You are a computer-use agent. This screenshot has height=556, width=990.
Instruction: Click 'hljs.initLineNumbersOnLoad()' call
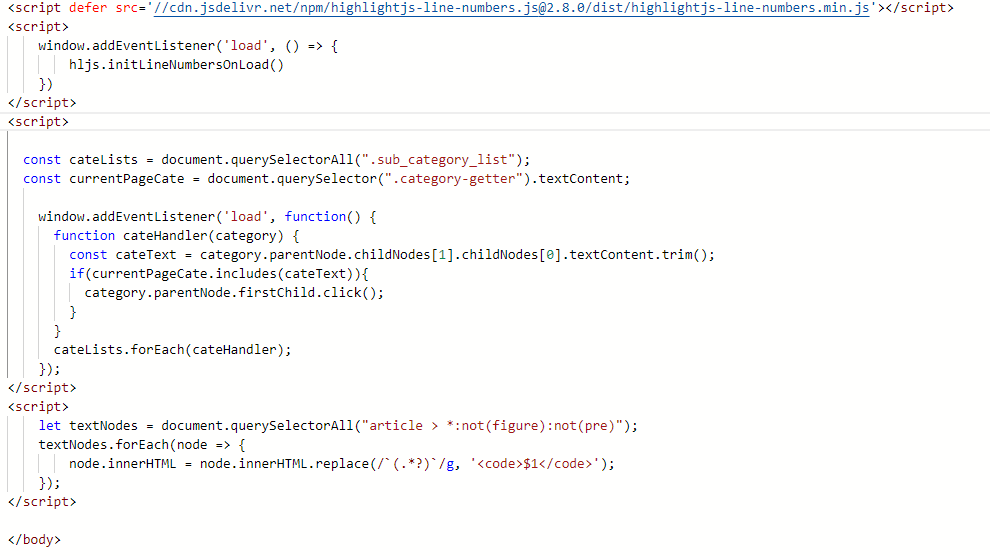[x=177, y=65]
